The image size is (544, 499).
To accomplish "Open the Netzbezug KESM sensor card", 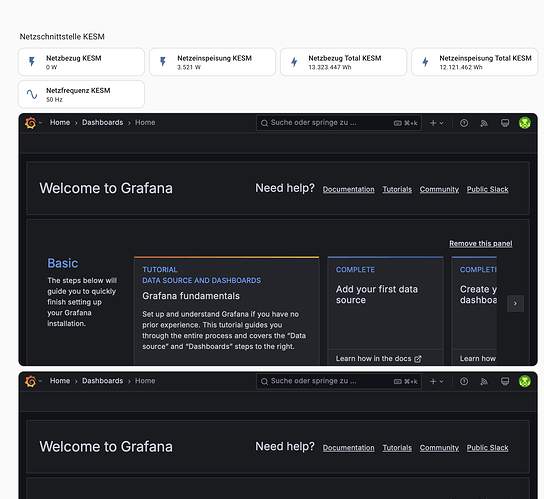I will click(x=81, y=62).
